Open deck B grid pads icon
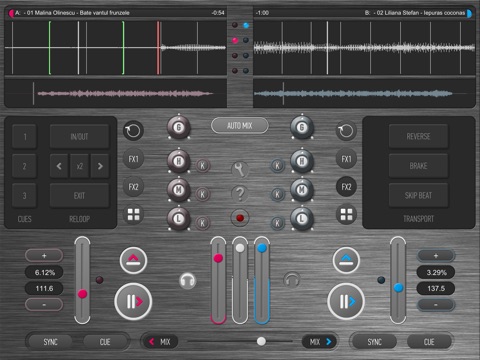This screenshot has width=480, height=360. pyautogui.click(x=346, y=214)
